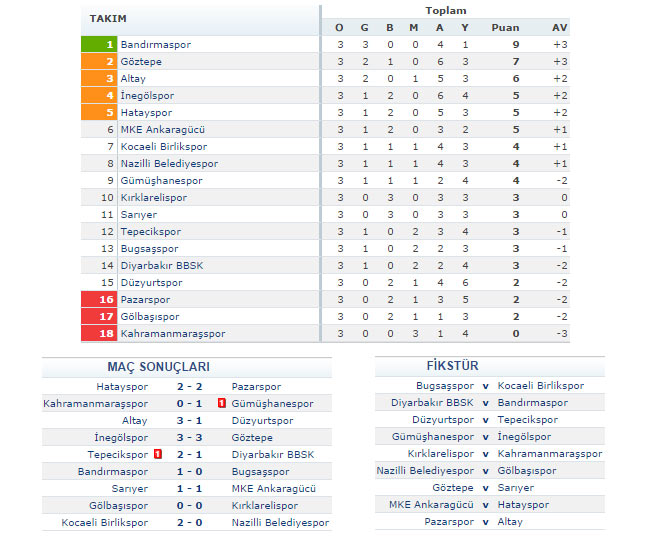Click red card icon beside Gümüşhanespor result
This screenshot has width=645, height=541.
coord(220,404)
